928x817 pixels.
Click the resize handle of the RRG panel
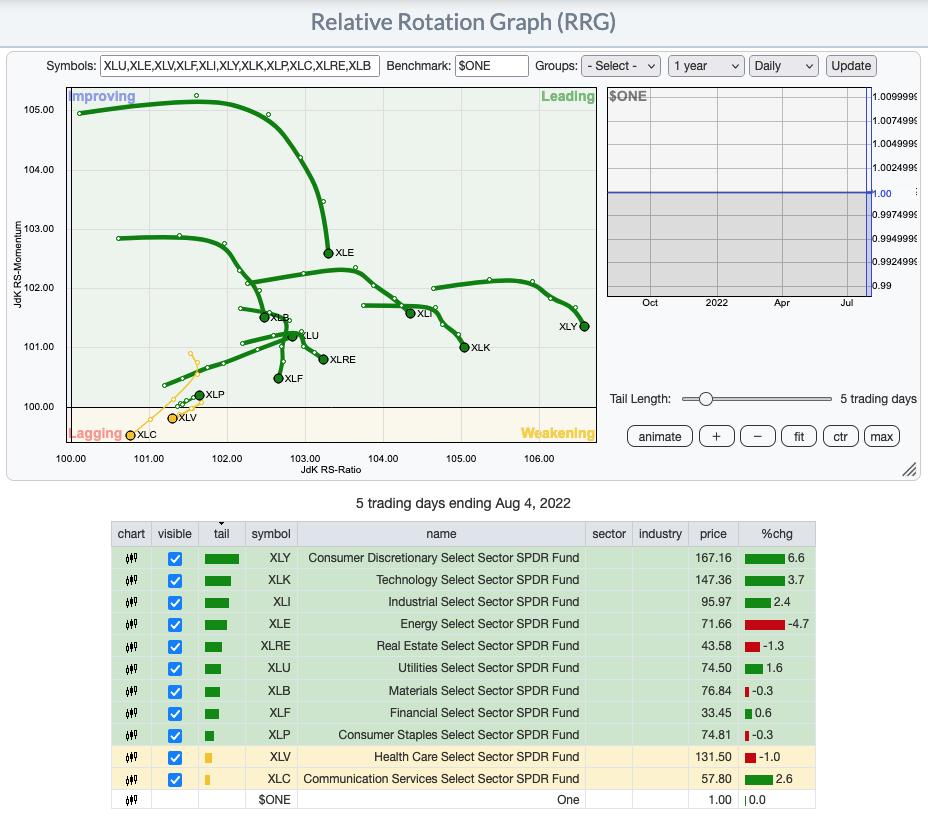coord(909,469)
